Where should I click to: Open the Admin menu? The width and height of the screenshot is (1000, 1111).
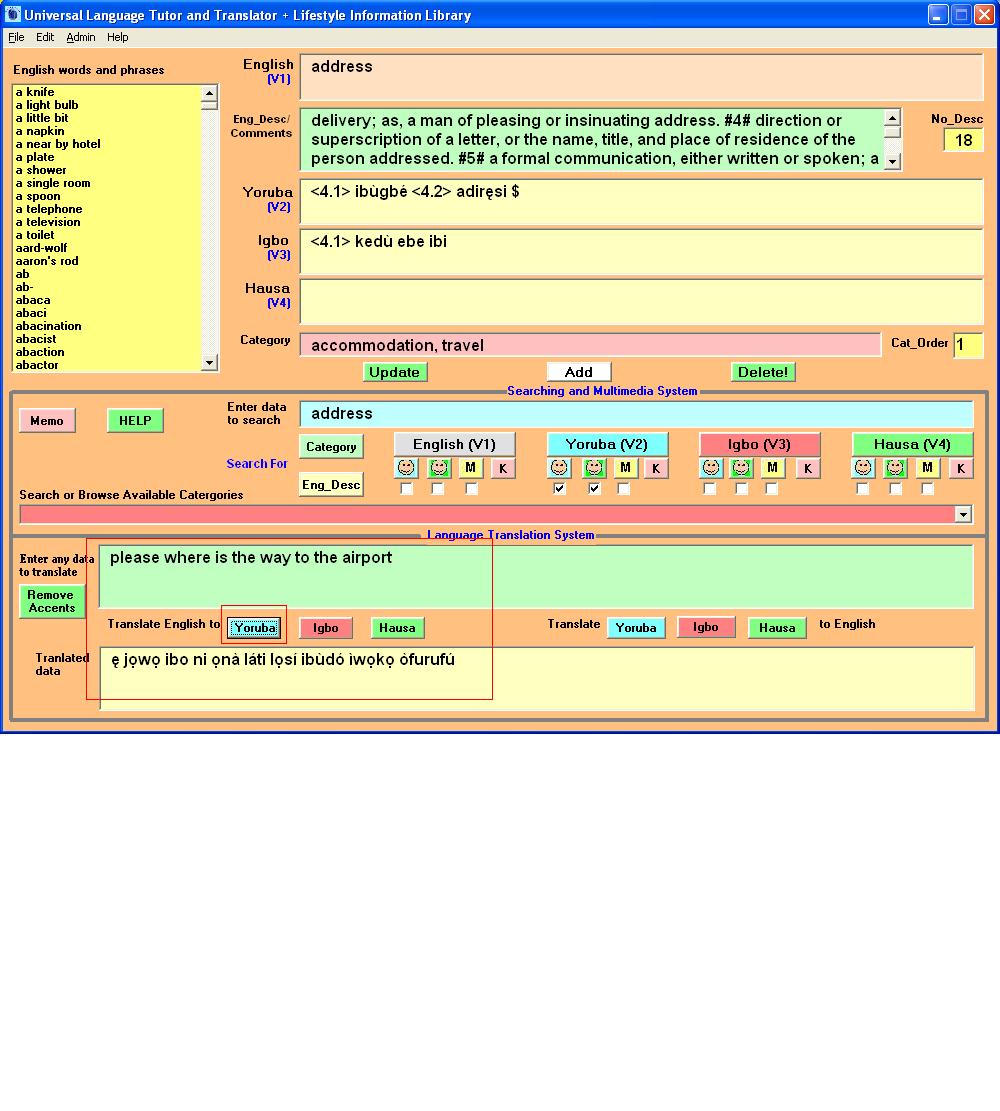81,37
